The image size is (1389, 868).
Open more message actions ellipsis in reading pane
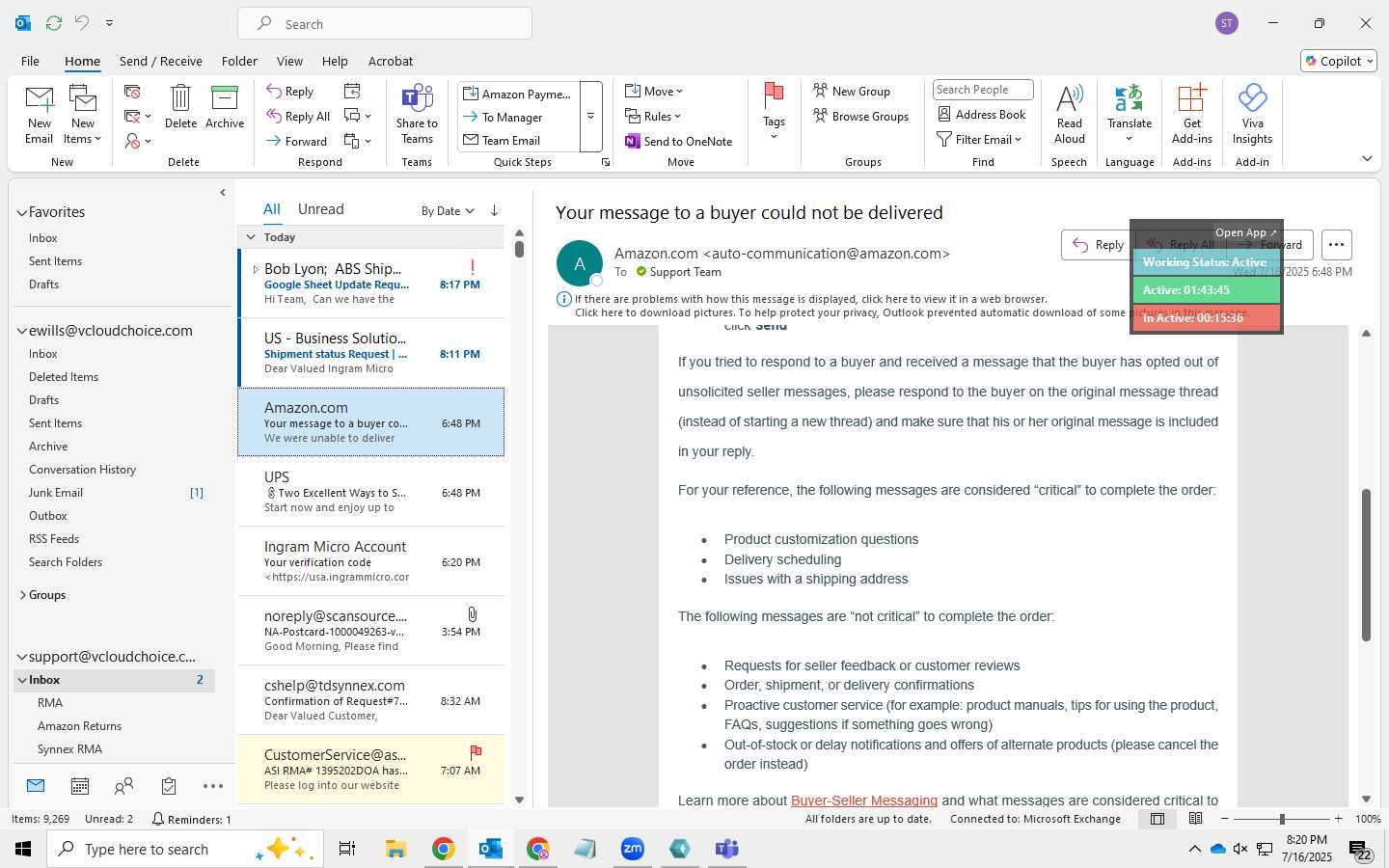[x=1336, y=245]
